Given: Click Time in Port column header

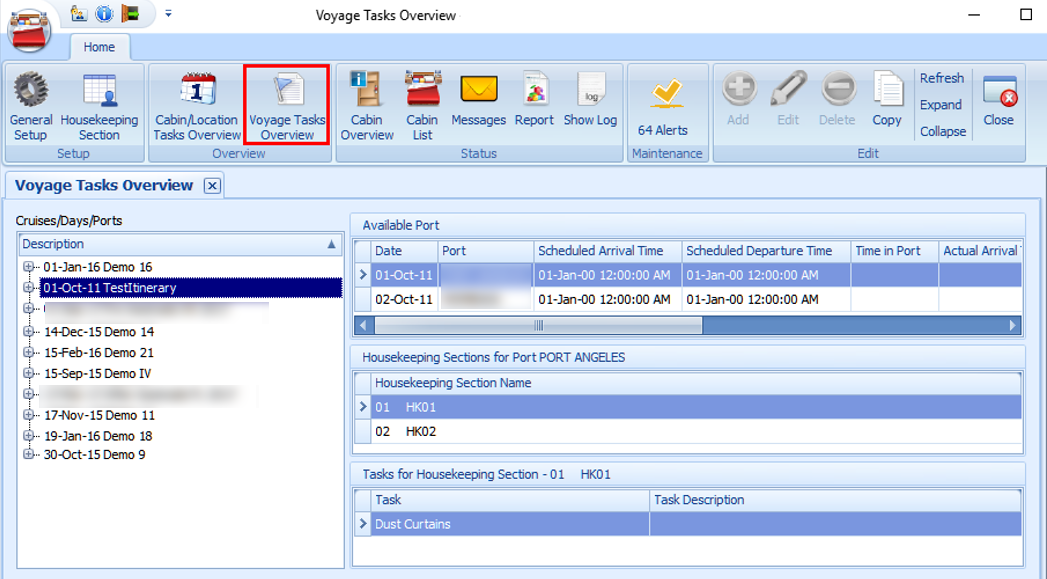Looking at the screenshot, I should (895, 251).
